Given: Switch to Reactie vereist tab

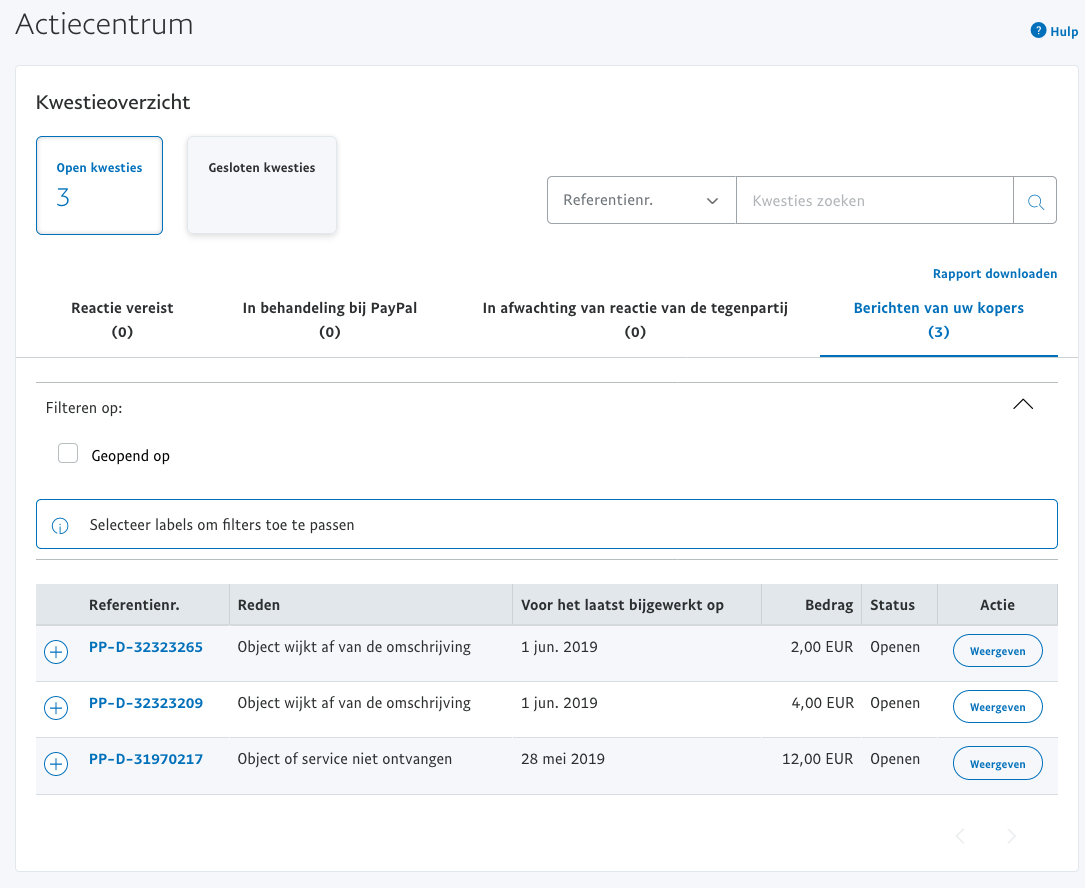Looking at the screenshot, I should pos(122,320).
